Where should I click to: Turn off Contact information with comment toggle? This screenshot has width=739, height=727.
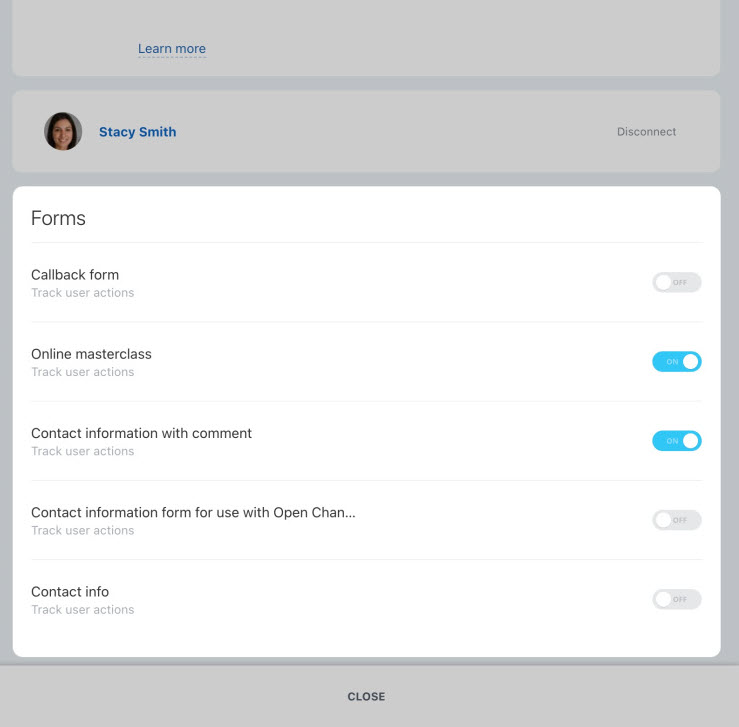676,441
